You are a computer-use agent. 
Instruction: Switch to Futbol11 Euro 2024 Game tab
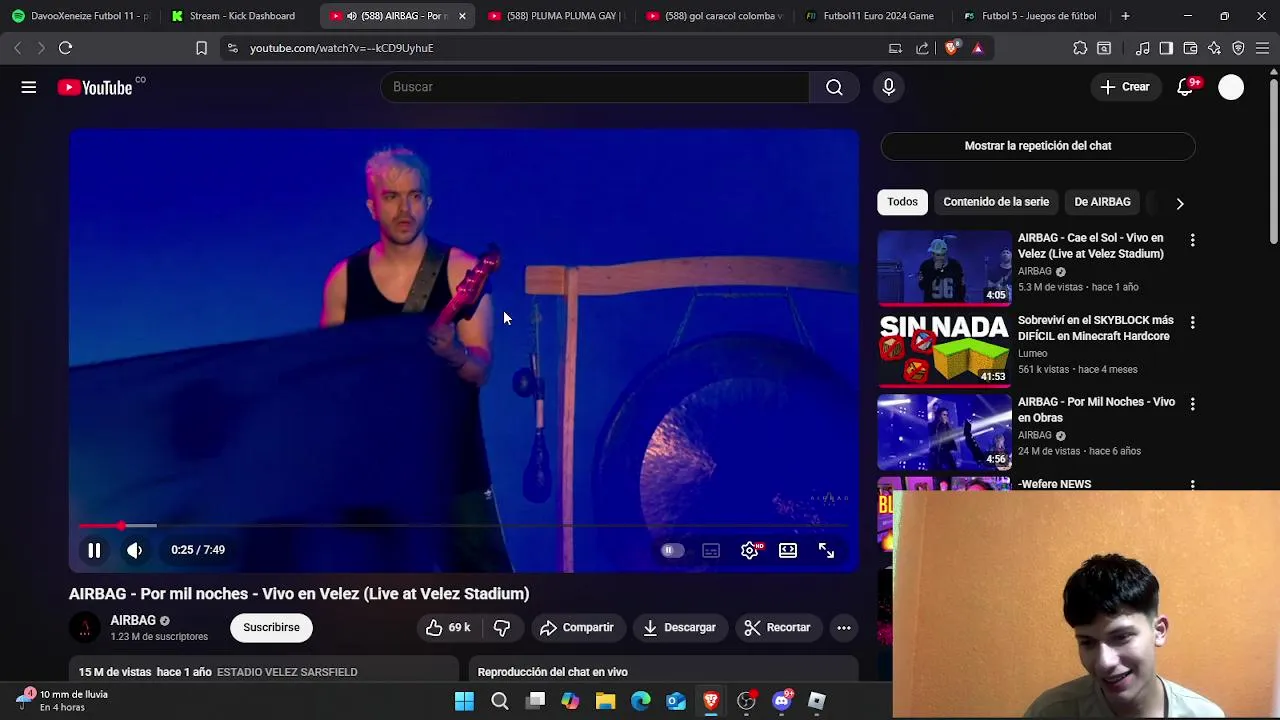pyautogui.click(x=872, y=16)
